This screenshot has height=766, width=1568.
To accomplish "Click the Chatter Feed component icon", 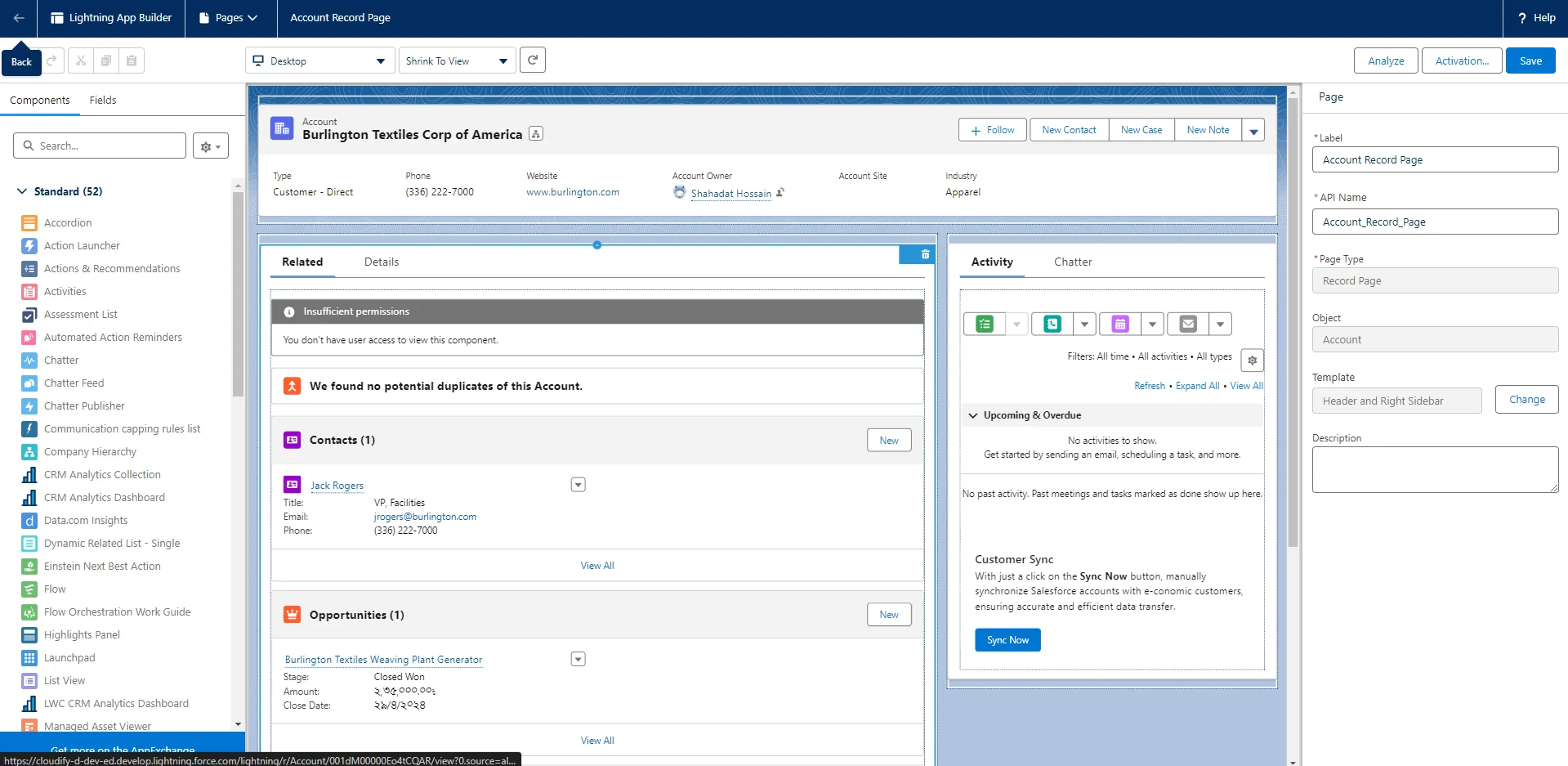I will pos(29,383).
